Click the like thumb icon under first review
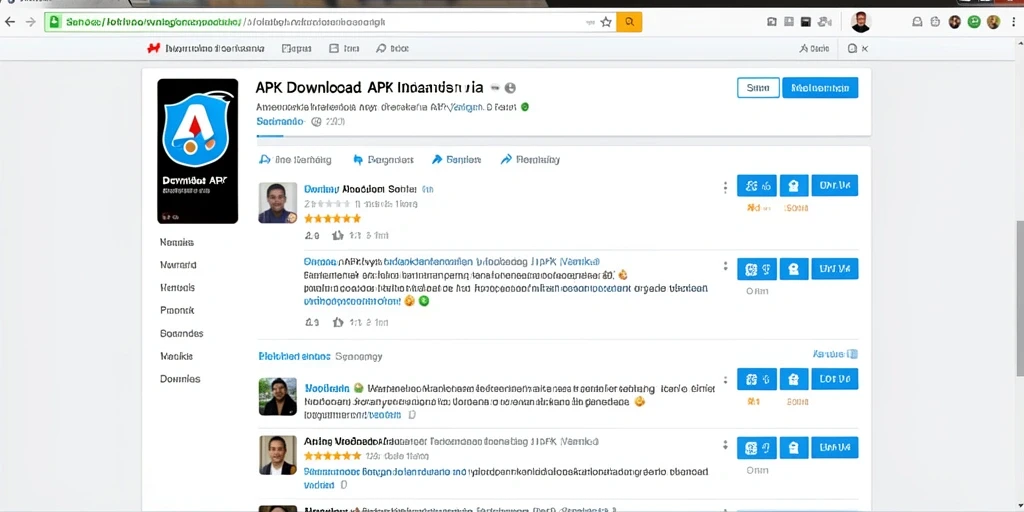The width and height of the screenshot is (1024, 512). click(x=338, y=235)
